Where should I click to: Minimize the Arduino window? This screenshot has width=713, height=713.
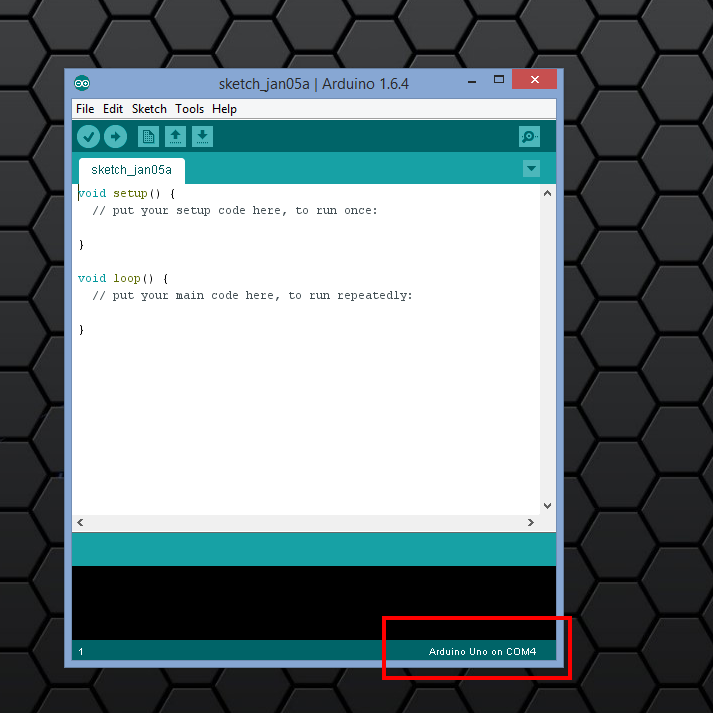(x=472, y=81)
